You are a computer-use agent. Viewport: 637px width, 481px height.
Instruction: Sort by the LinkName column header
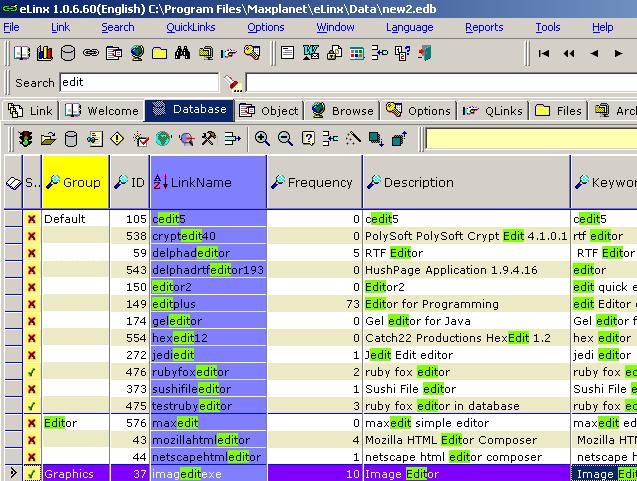[x=208, y=182]
